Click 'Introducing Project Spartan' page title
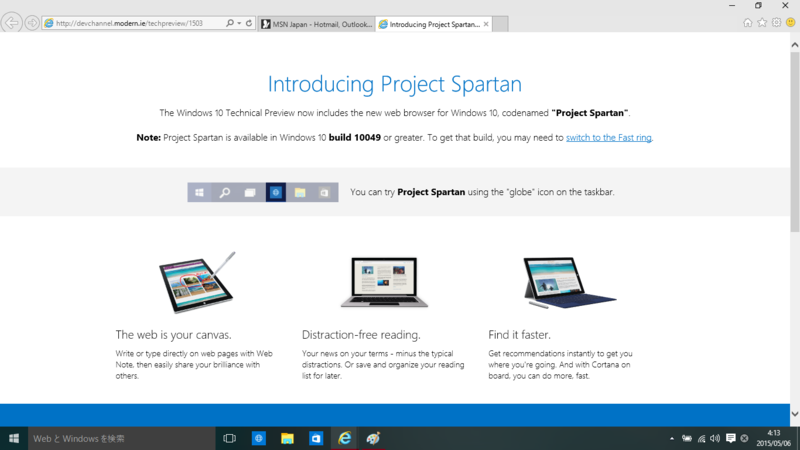The height and width of the screenshot is (450, 800). pyautogui.click(x=395, y=84)
